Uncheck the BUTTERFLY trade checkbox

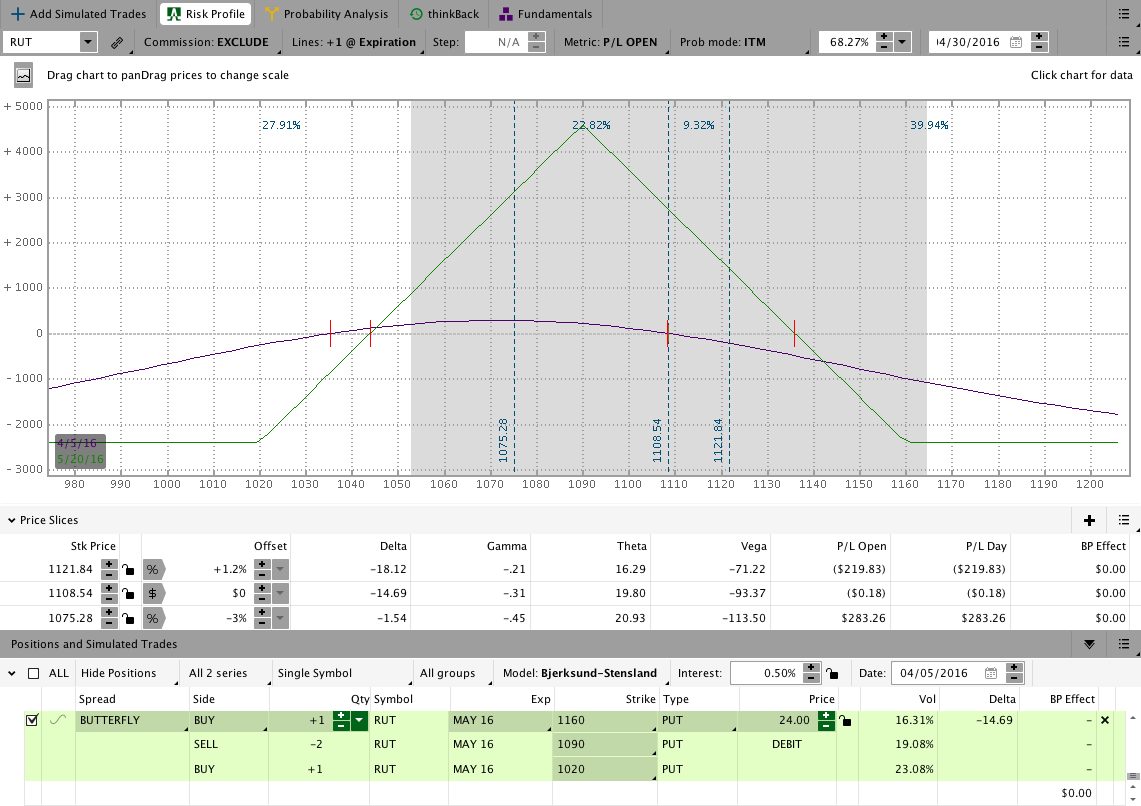pos(31,720)
